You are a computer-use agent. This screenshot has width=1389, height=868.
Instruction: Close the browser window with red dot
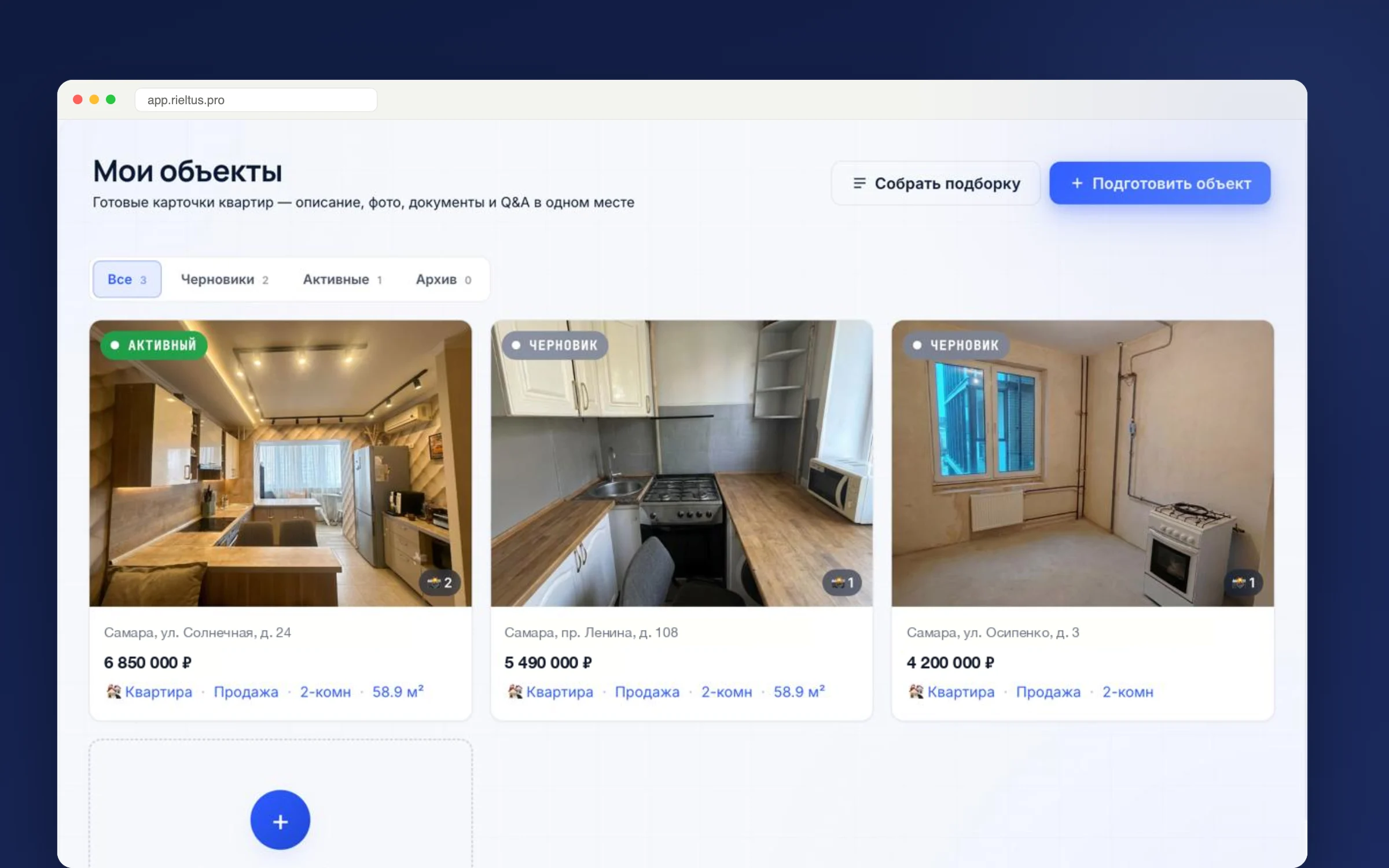click(78, 100)
